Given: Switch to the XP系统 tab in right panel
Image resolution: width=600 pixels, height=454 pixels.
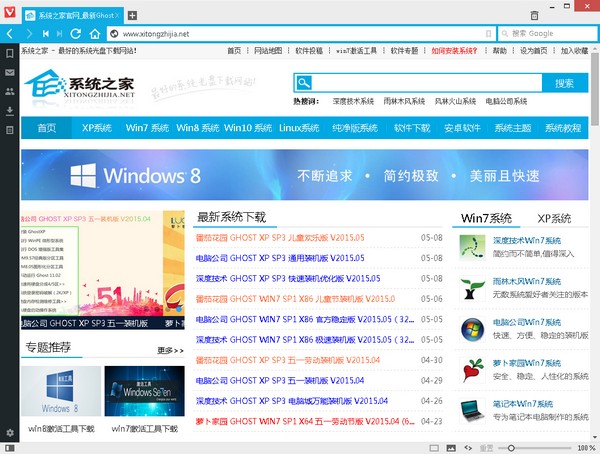Looking at the screenshot, I should coord(553,218).
